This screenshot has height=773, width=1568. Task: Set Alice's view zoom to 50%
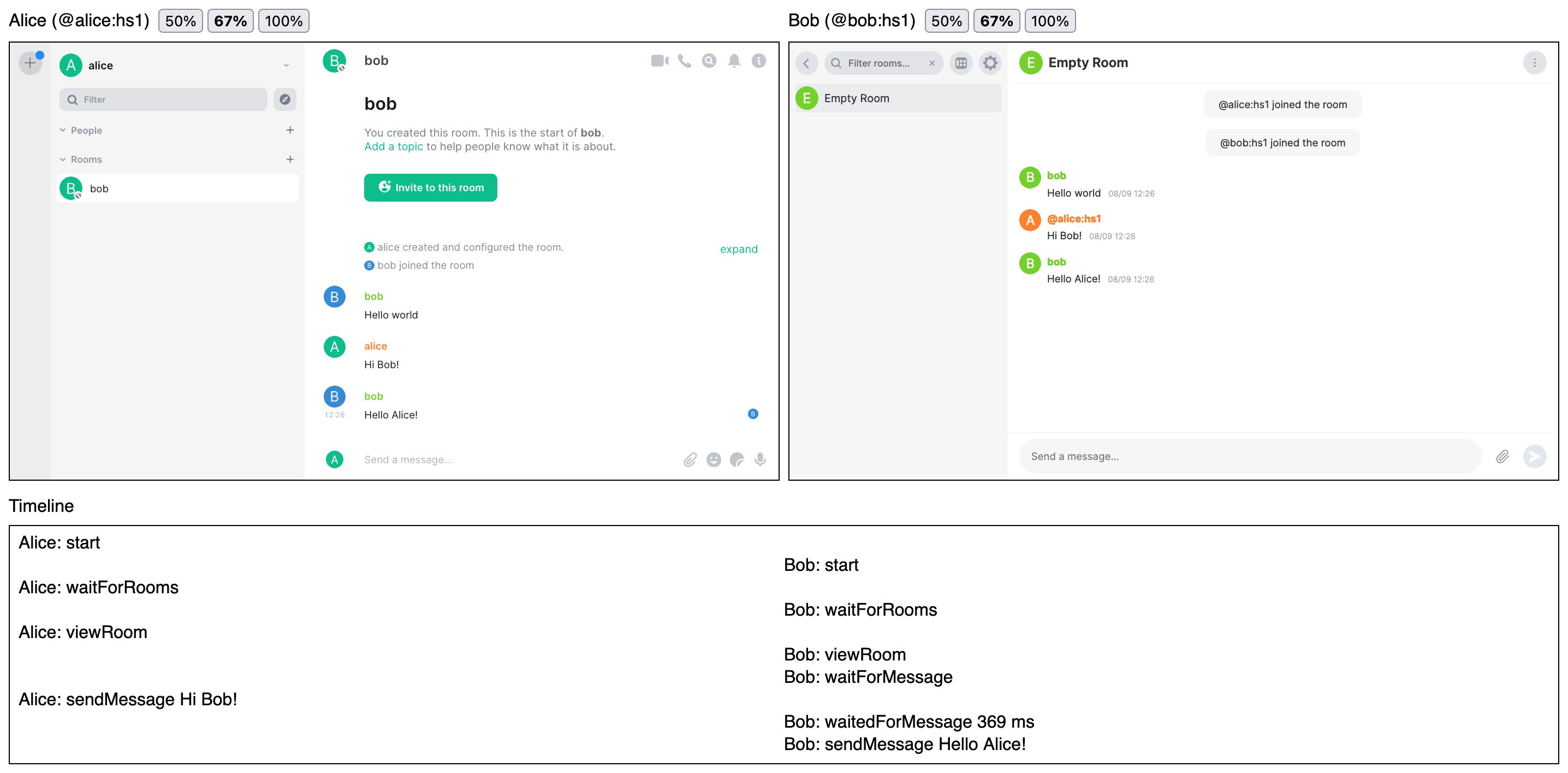(x=180, y=21)
